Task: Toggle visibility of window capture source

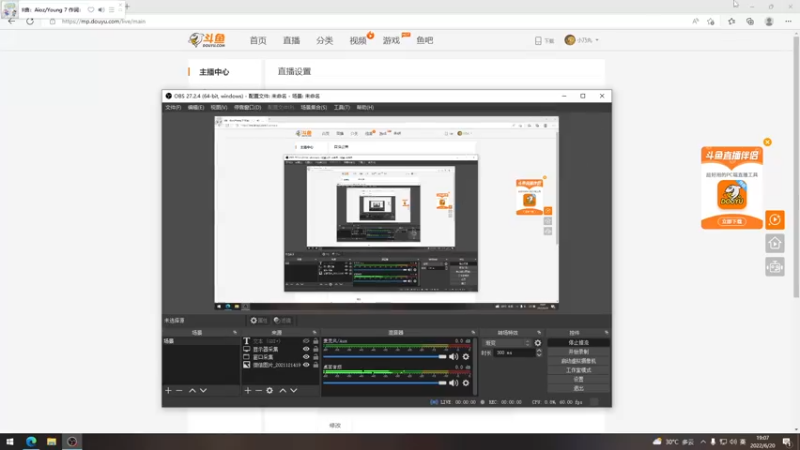Action: (x=306, y=357)
